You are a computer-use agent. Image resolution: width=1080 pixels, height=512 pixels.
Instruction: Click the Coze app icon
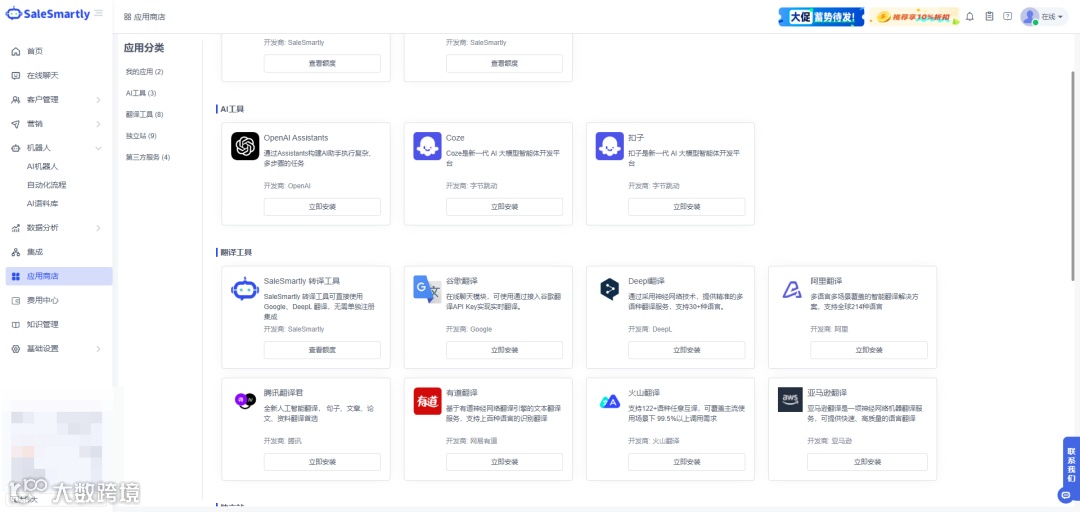pos(427,146)
